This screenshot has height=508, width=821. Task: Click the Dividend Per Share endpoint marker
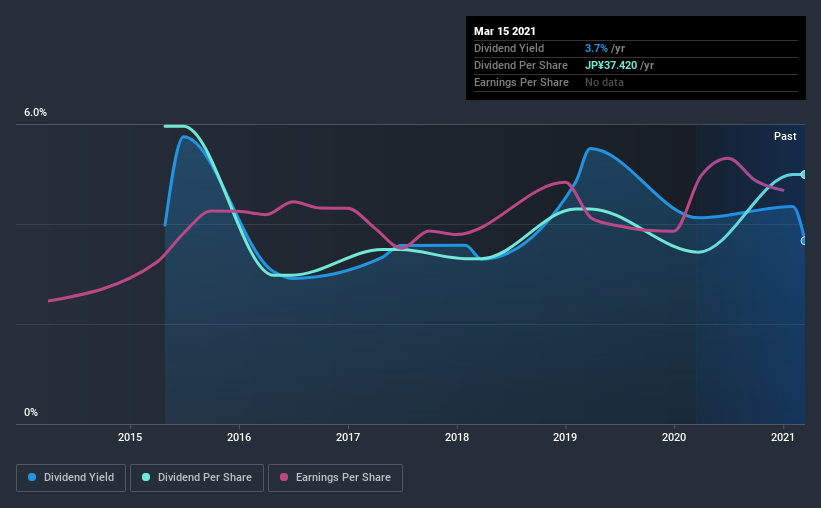click(804, 174)
